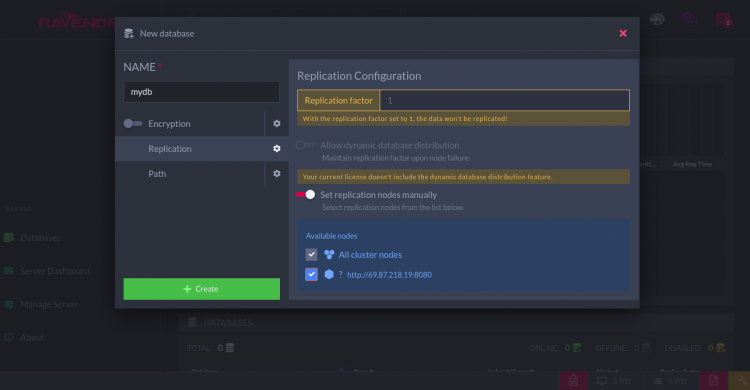Toggle the Encryption switch

coord(132,123)
